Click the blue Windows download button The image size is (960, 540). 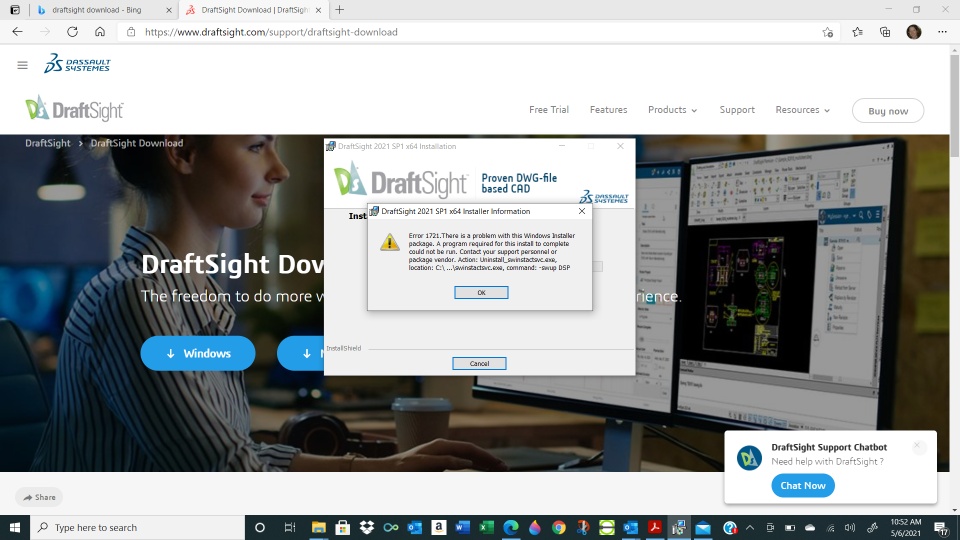pos(198,353)
